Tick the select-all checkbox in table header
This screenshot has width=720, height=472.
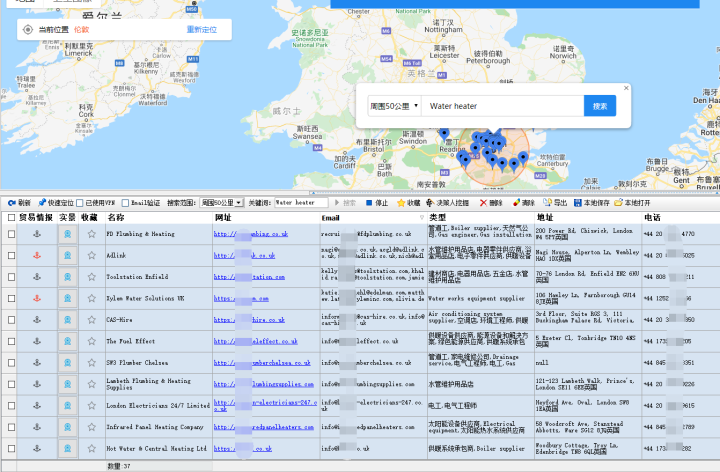click(11, 218)
